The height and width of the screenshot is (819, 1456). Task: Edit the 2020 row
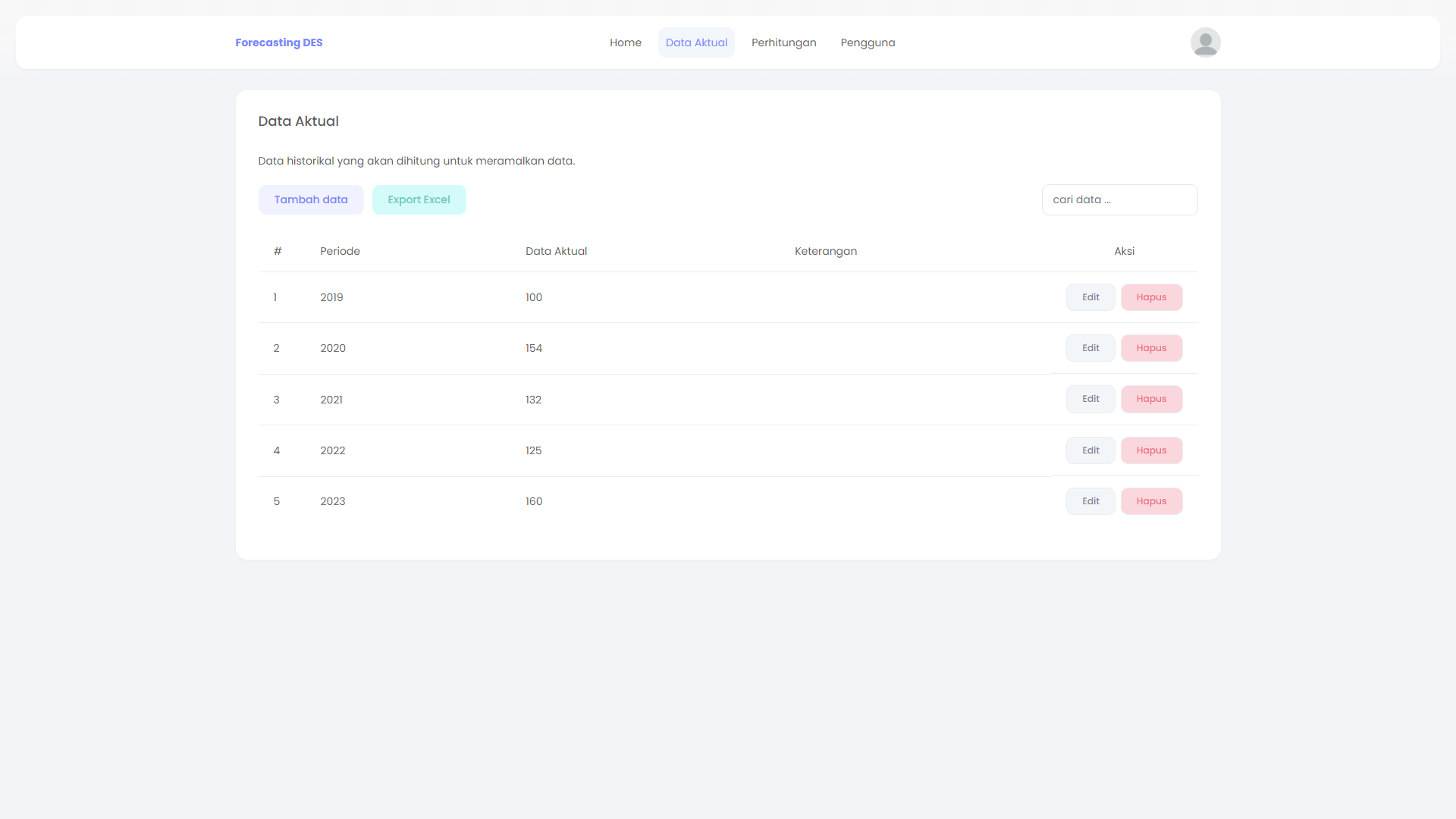click(x=1090, y=348)
